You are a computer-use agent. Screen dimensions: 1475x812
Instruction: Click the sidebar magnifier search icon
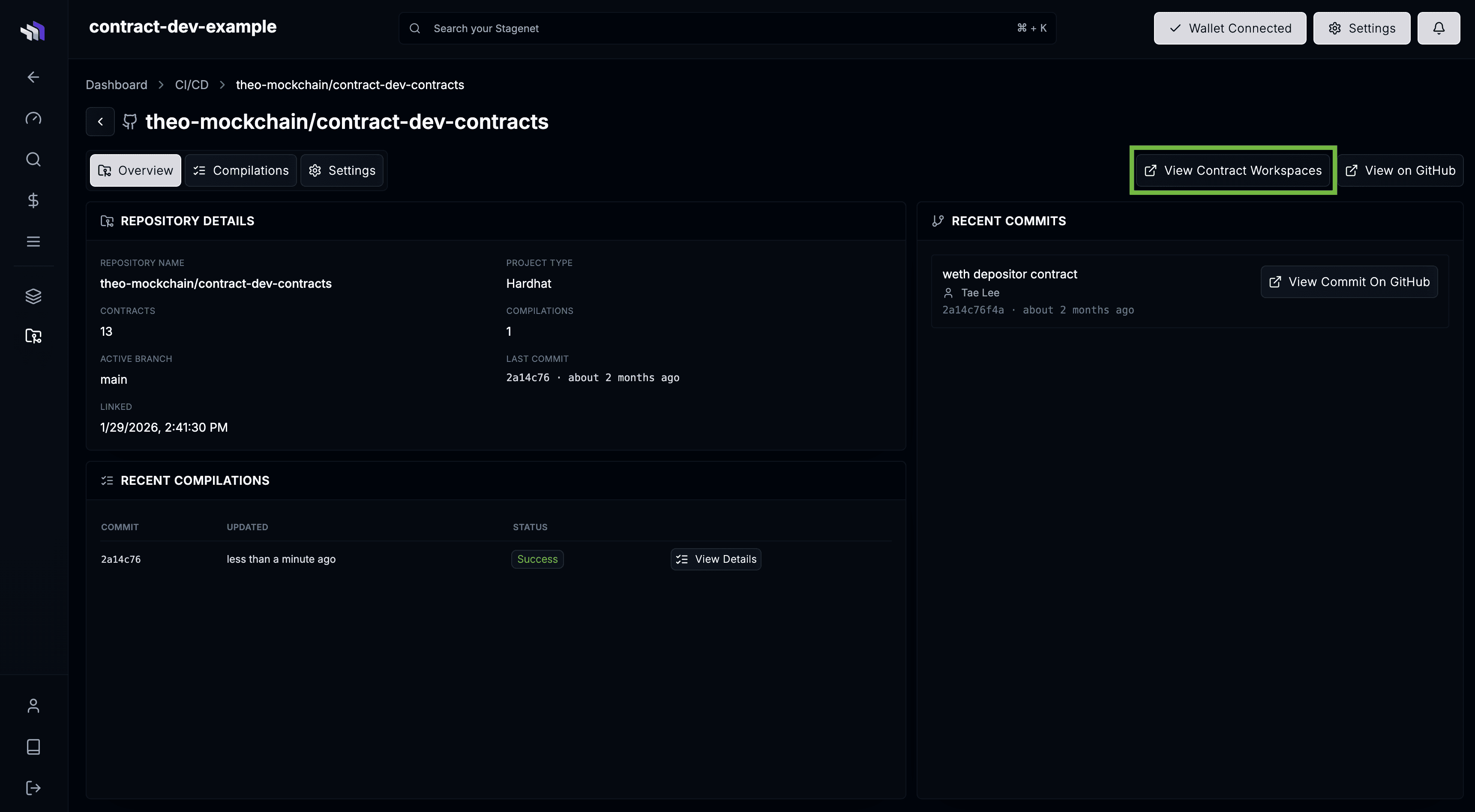point(33,159)
